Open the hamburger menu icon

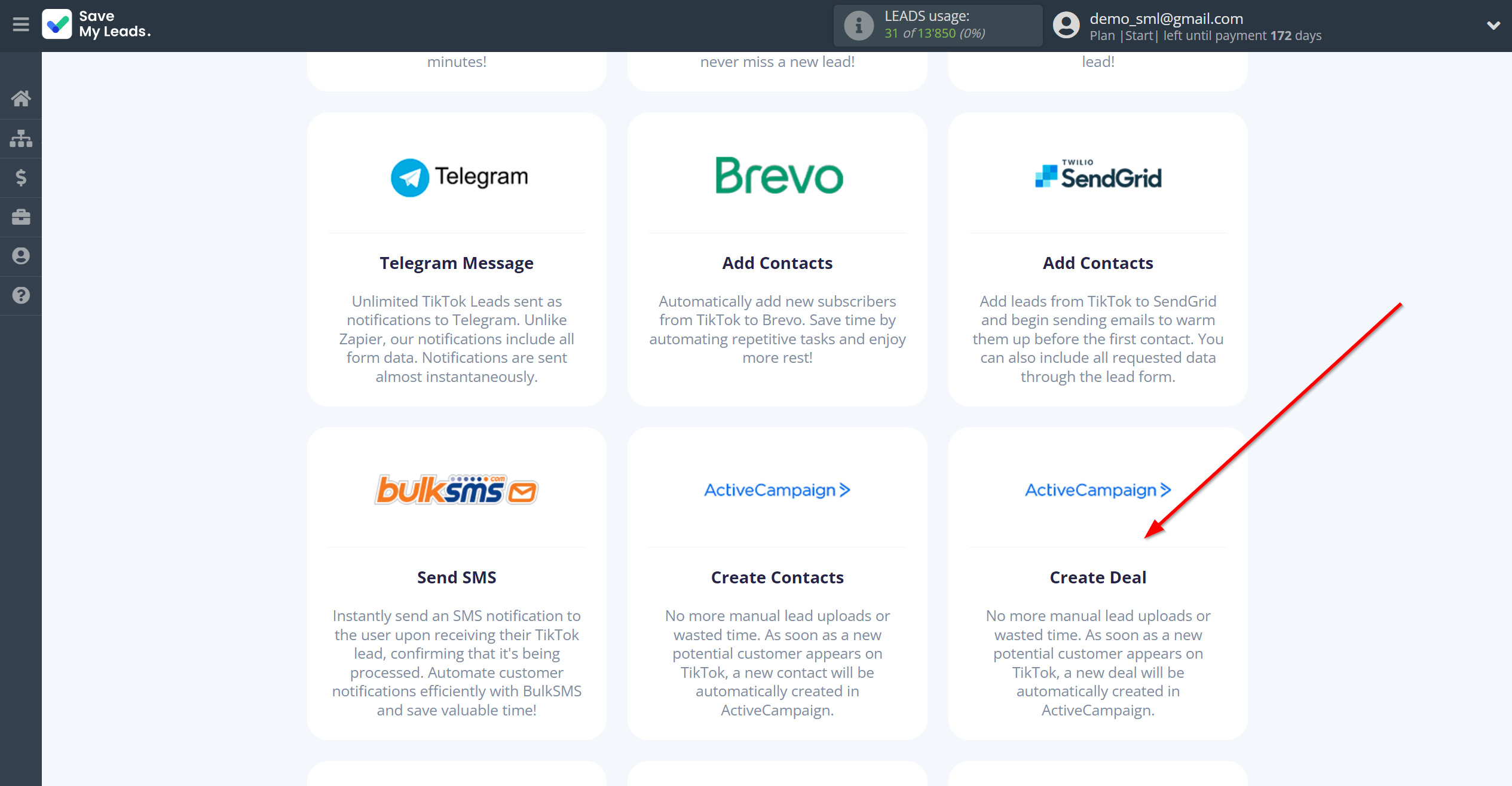pos(21,25)
